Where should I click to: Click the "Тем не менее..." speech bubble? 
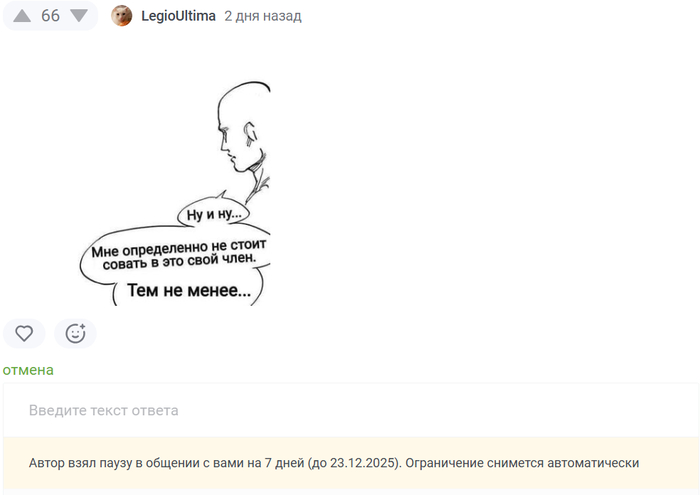click(189, 291)
